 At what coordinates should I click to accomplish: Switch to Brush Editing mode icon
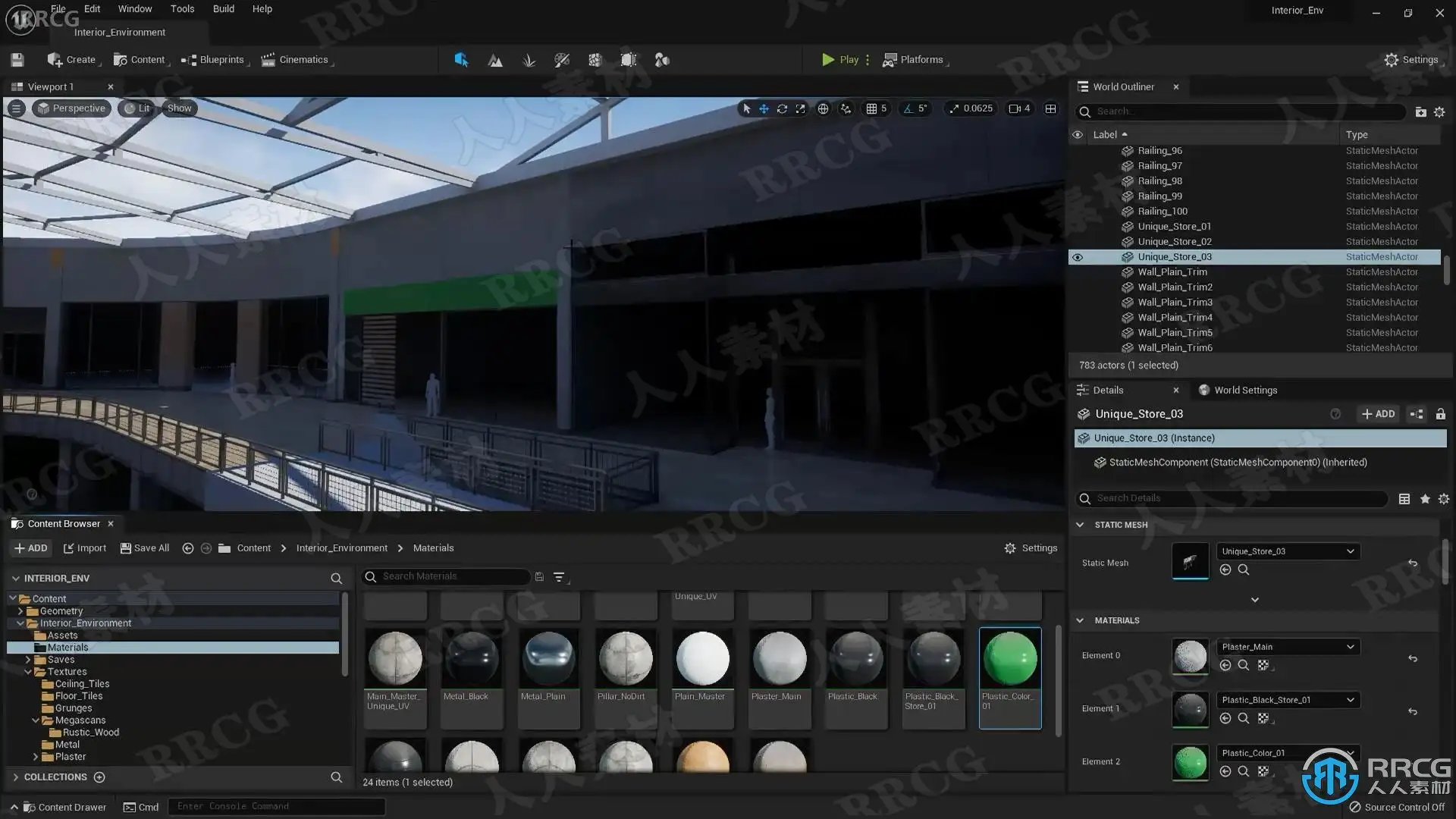coord(629,60)
